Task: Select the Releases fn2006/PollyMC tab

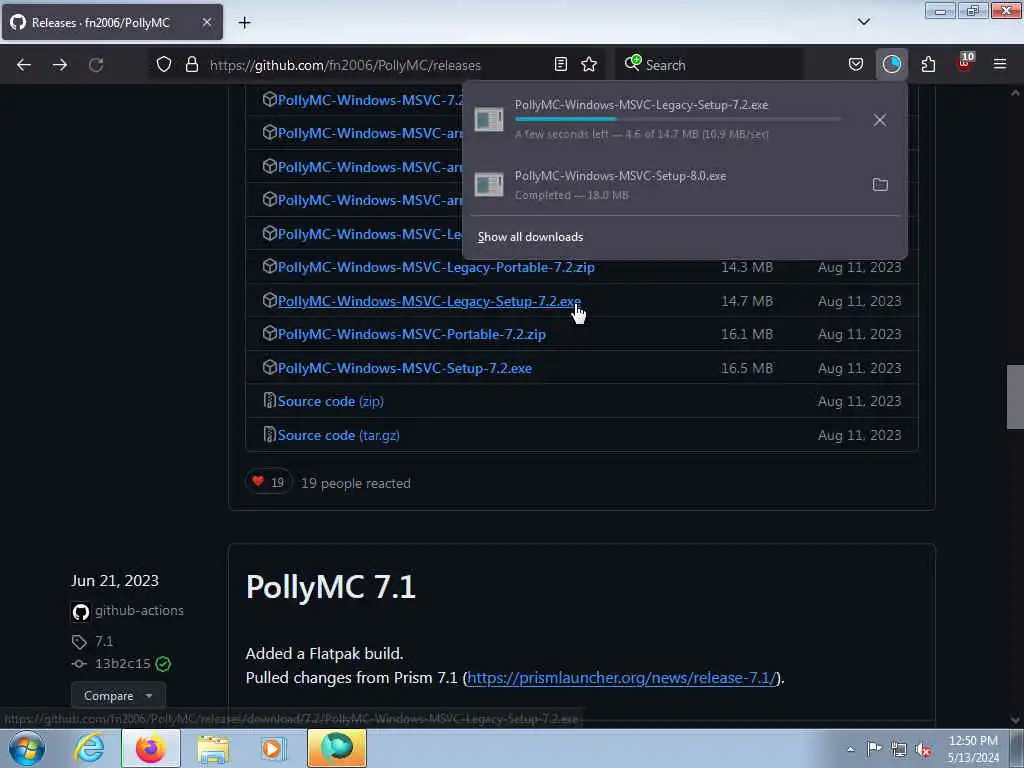Action: tap(112, 22)
